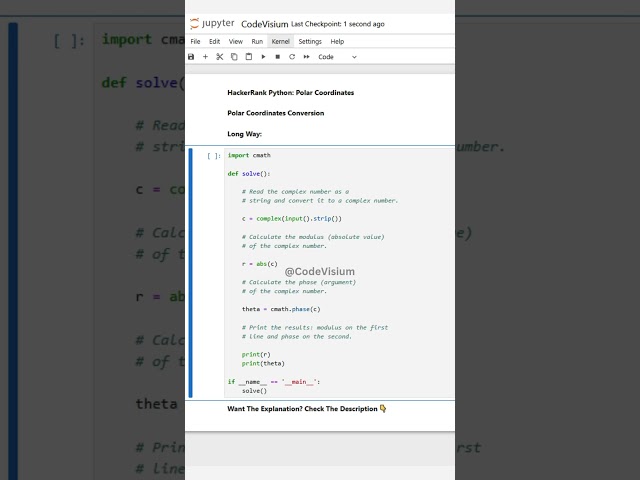Rename the notebook title CodeVisium
Viewport: 640px width, 480px height.
[x=264, y=24]
